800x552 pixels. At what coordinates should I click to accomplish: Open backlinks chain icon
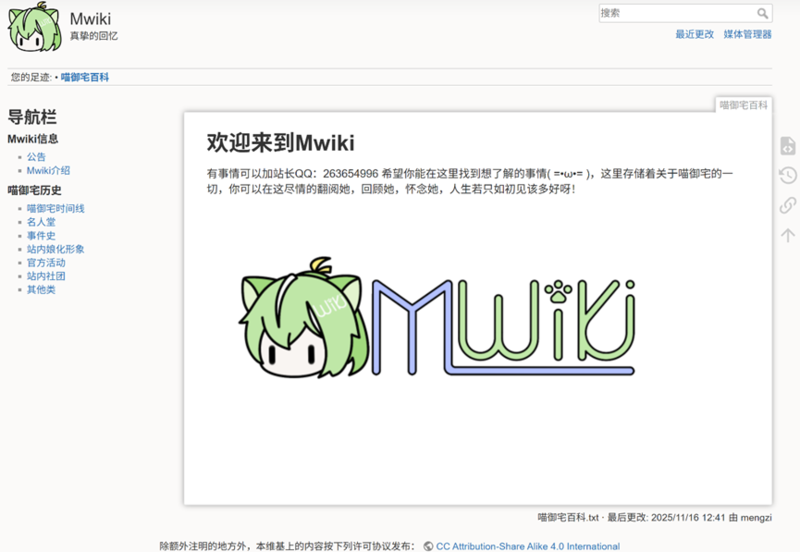pyautogui.click(x=788, y=205)
